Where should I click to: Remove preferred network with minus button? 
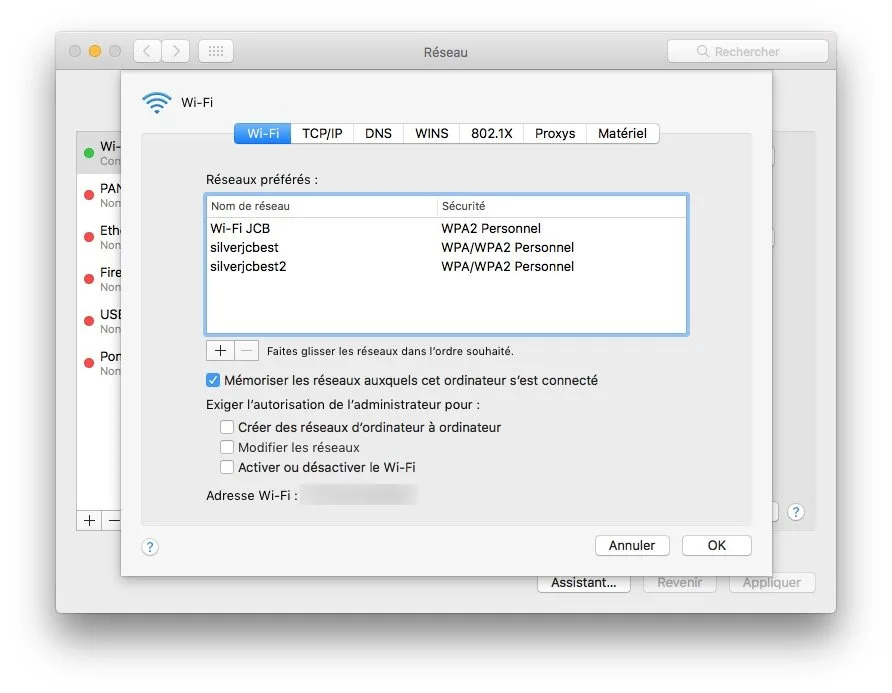coord(246,350)
